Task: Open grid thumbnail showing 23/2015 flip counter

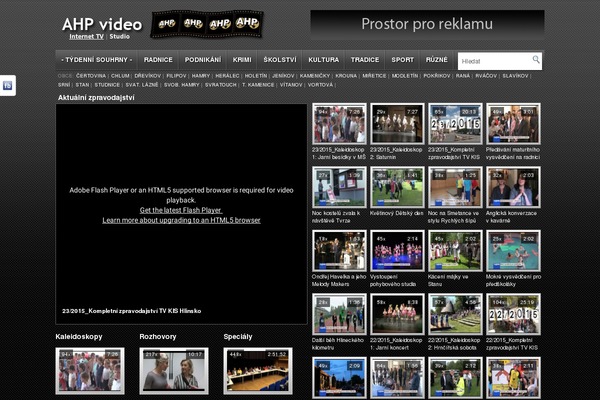Action: [x=455, y=124]
